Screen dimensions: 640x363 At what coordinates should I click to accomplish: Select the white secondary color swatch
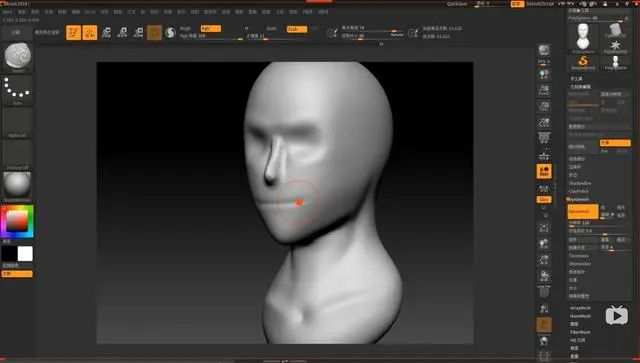point(25,254)
